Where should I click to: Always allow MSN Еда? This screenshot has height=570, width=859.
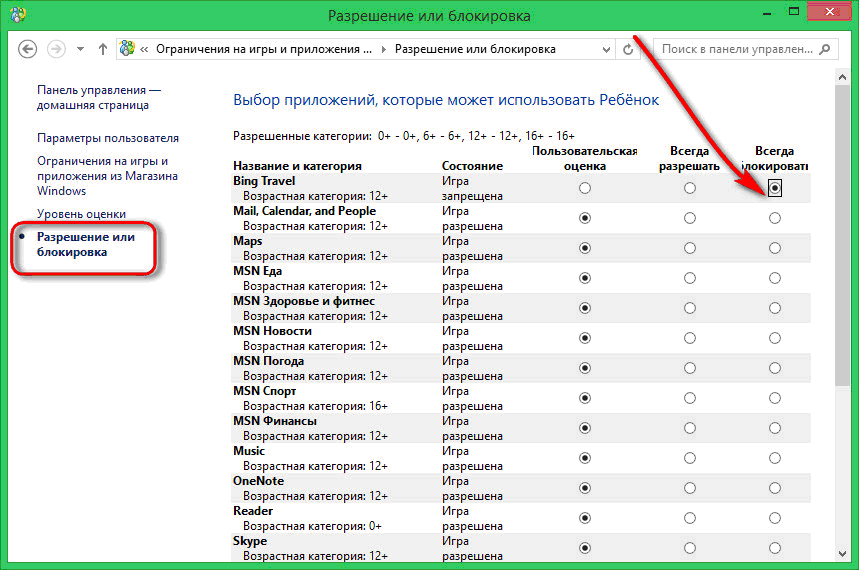point(690,278)
